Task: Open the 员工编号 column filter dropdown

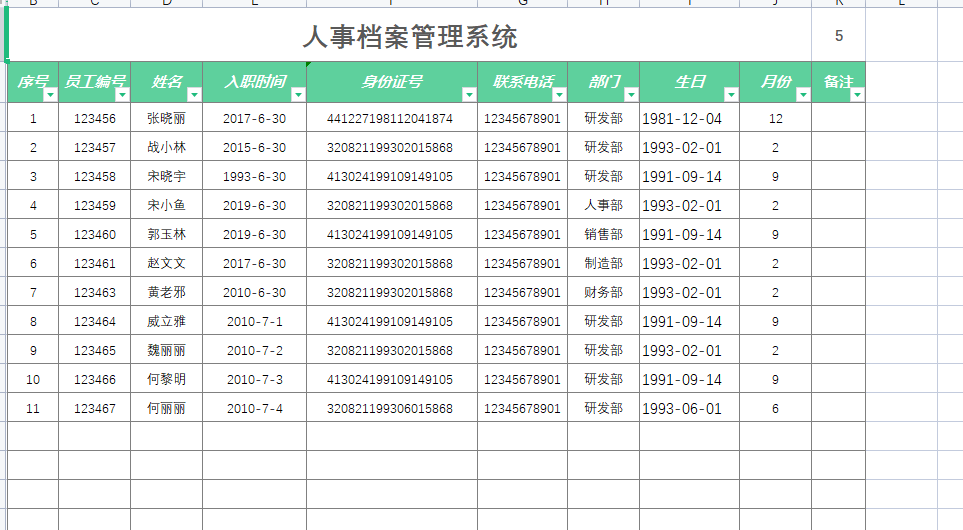Action: point(122,95)
